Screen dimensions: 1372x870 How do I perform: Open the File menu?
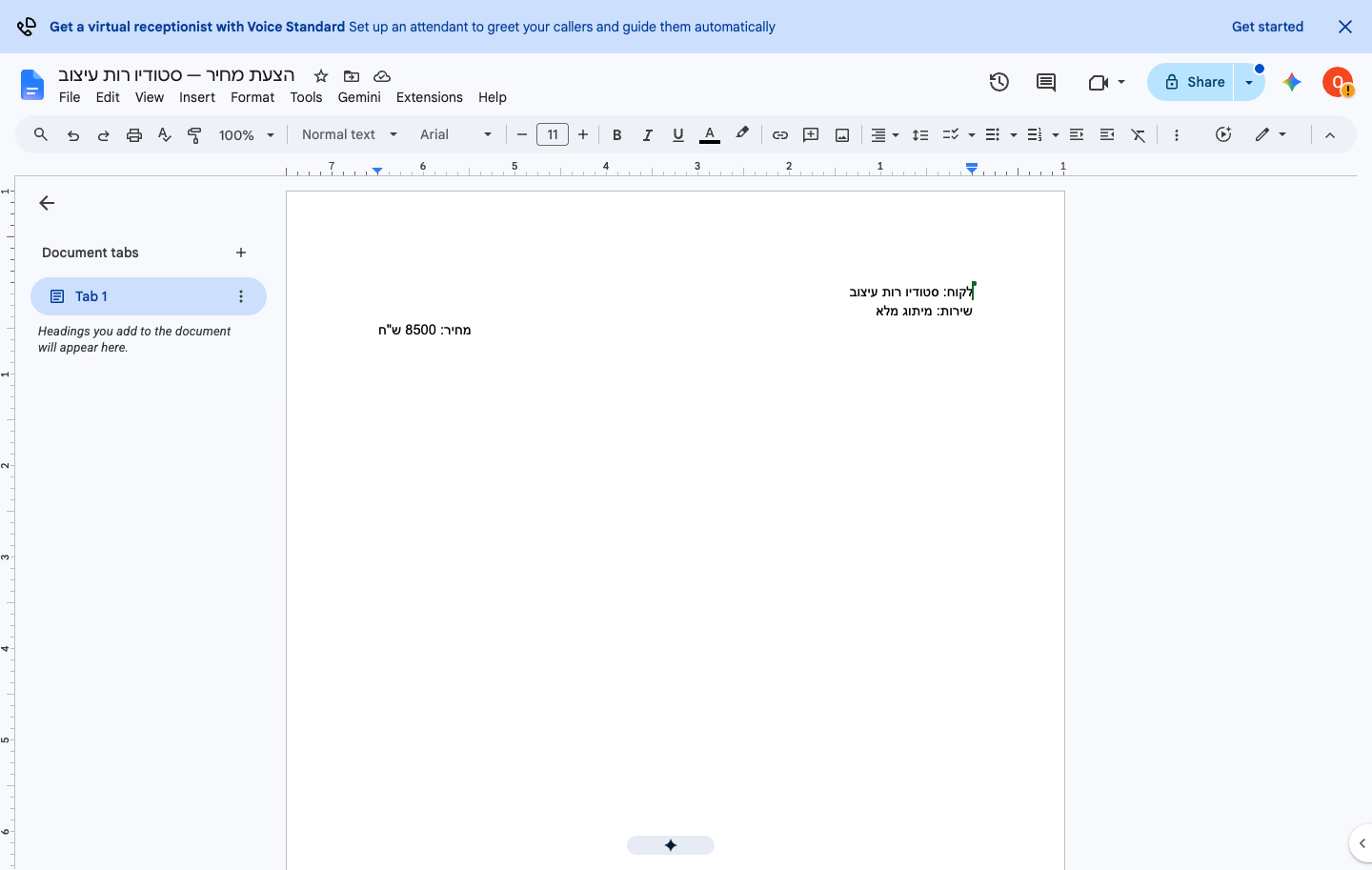point(70,97)
